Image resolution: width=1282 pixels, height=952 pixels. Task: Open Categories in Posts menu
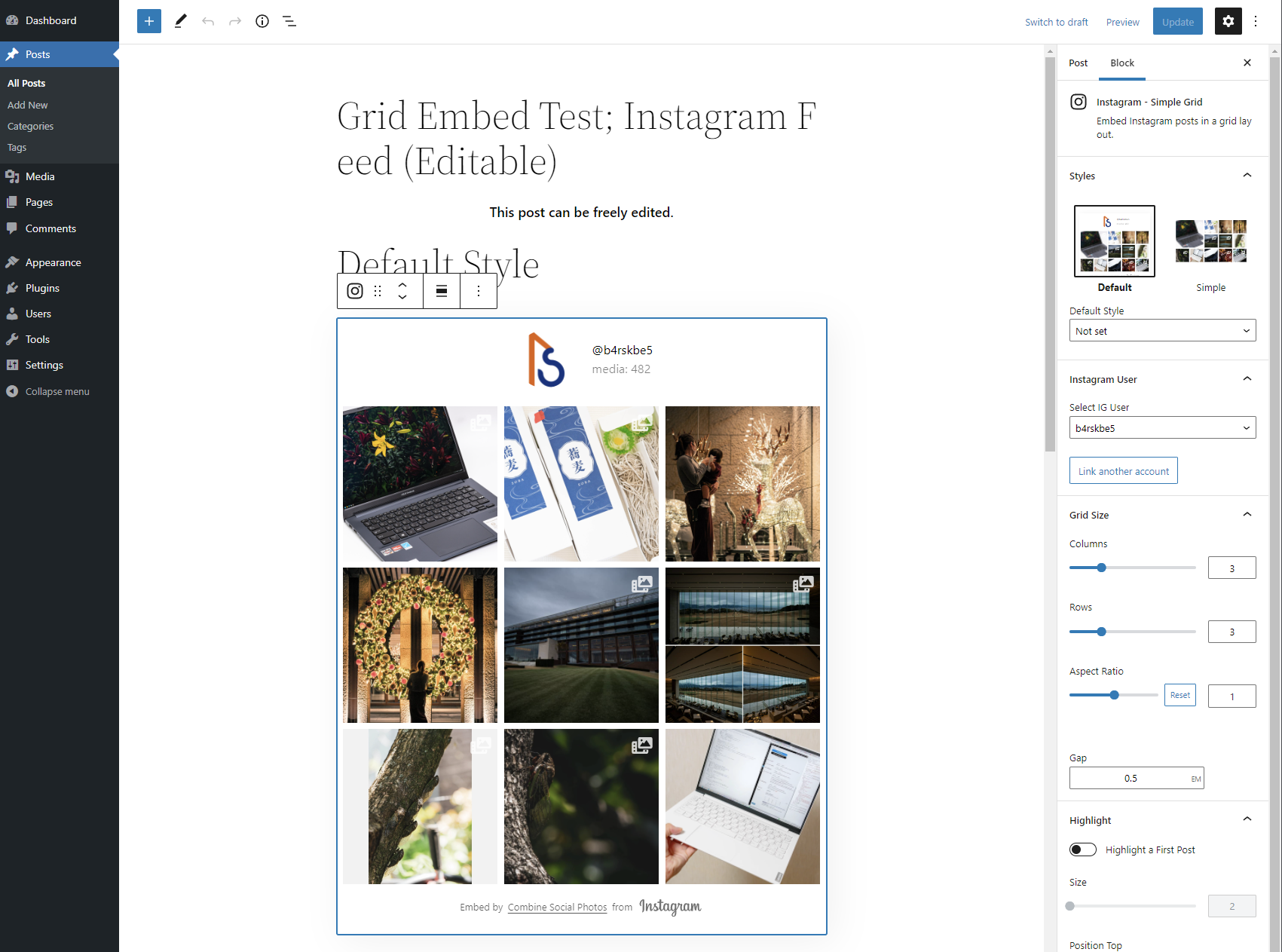point(31,126)
